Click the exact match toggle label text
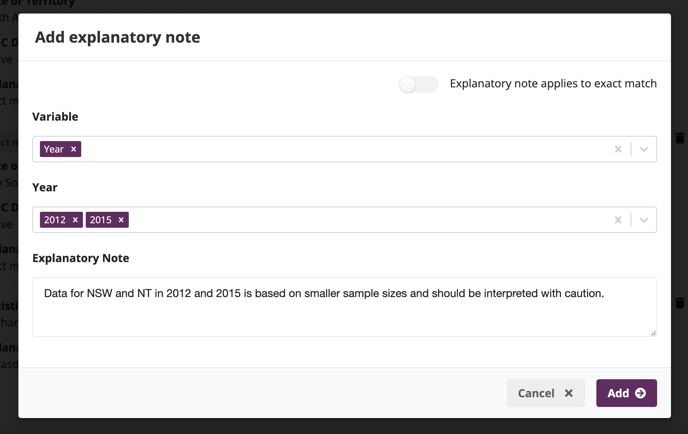Image resolution: width=688 pixels, height=434 pixels. click(x=553, y=84)
